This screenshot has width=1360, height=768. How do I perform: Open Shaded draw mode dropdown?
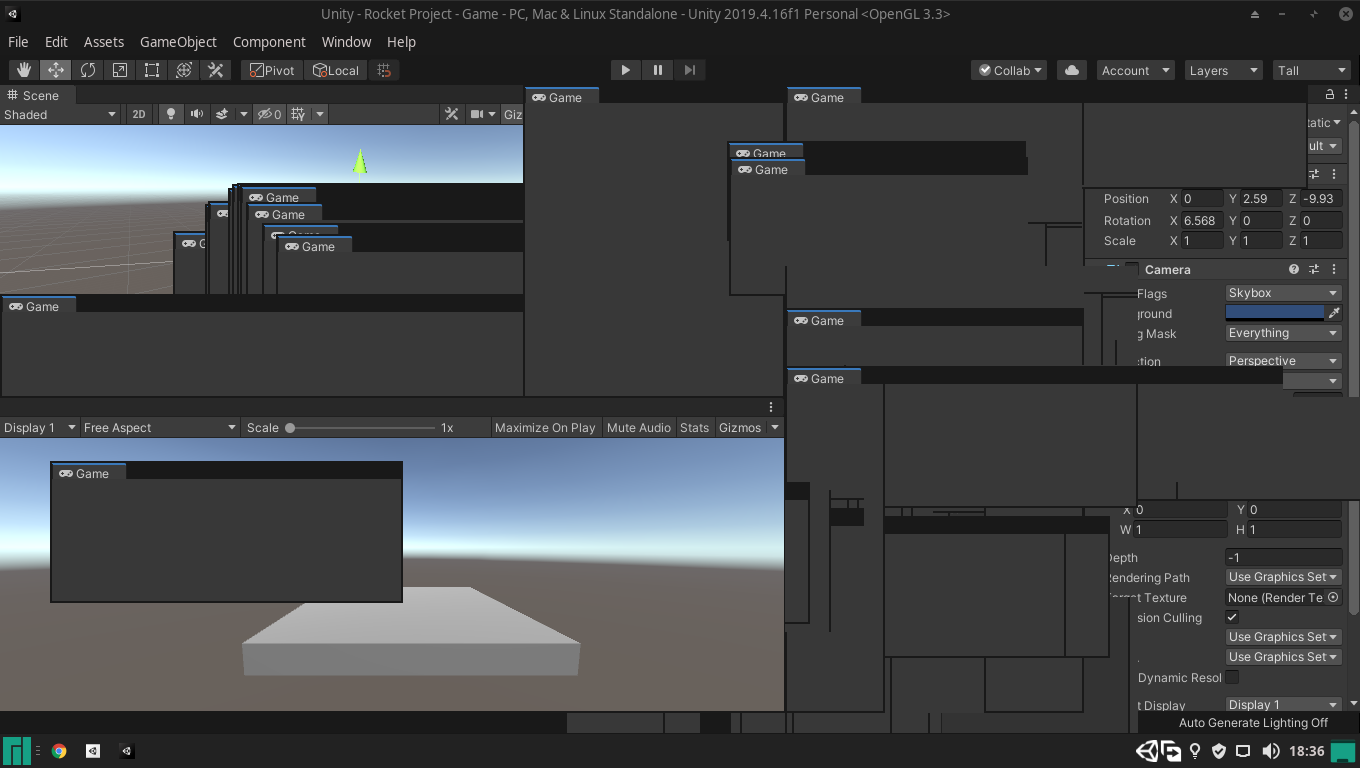click(60, 114)
